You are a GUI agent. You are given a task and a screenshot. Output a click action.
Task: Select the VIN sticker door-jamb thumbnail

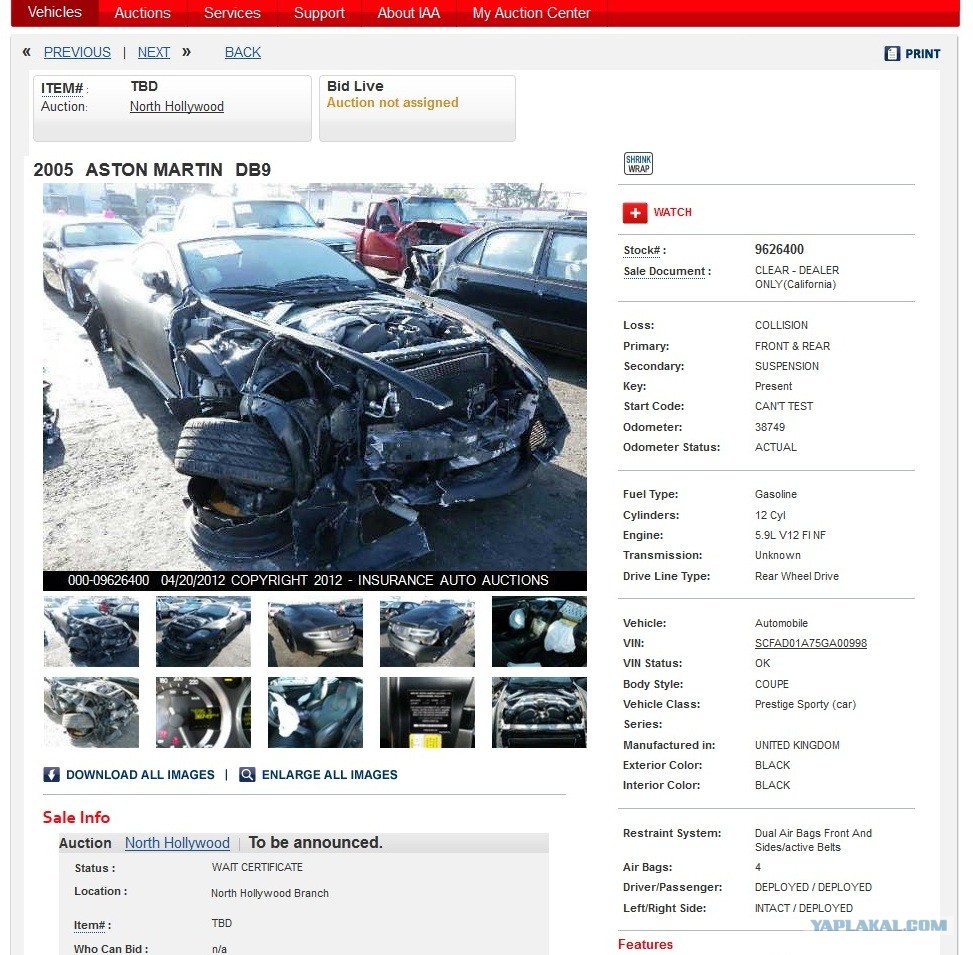[x=428, y=712]
